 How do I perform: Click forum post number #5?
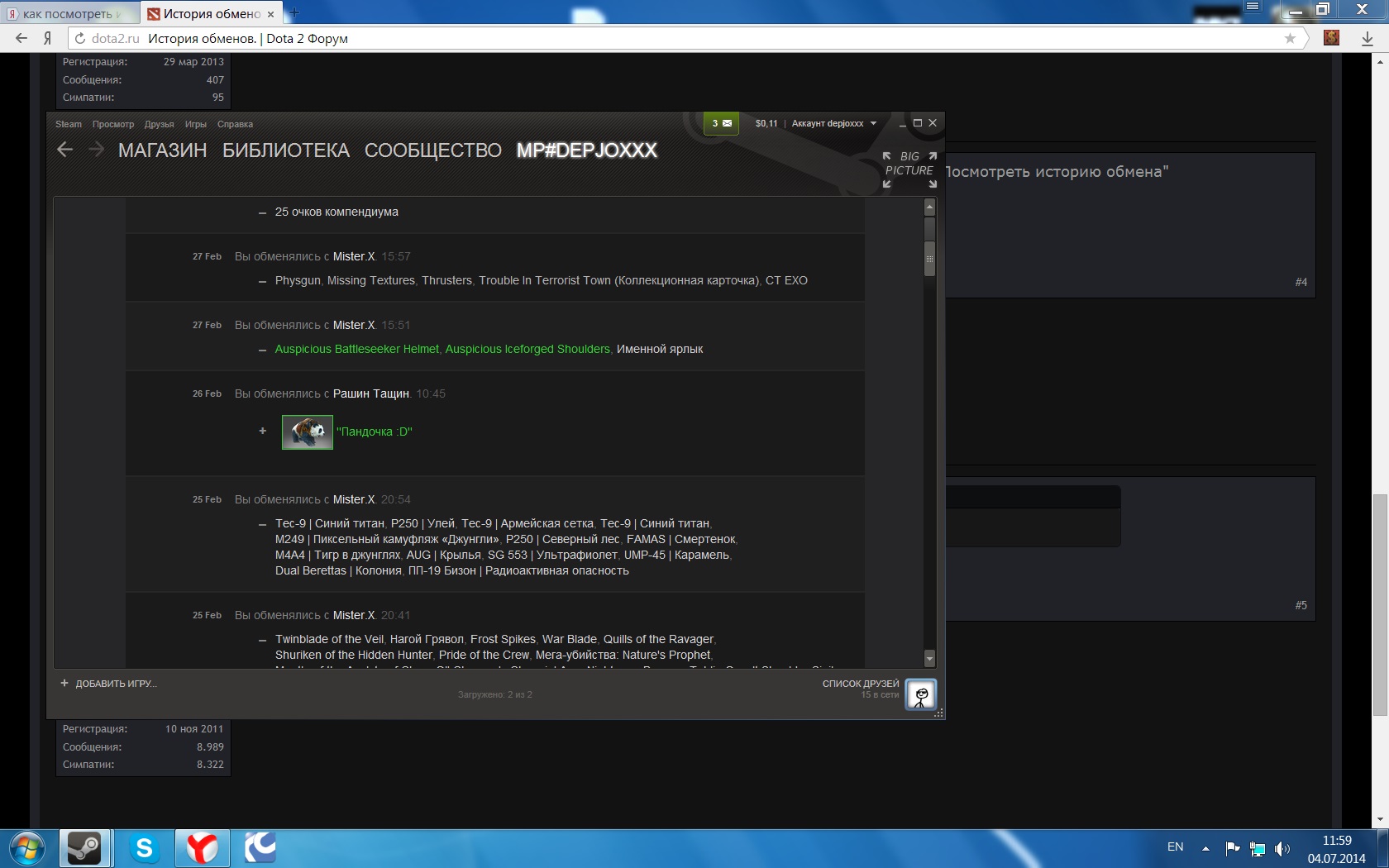point(1301,605)
